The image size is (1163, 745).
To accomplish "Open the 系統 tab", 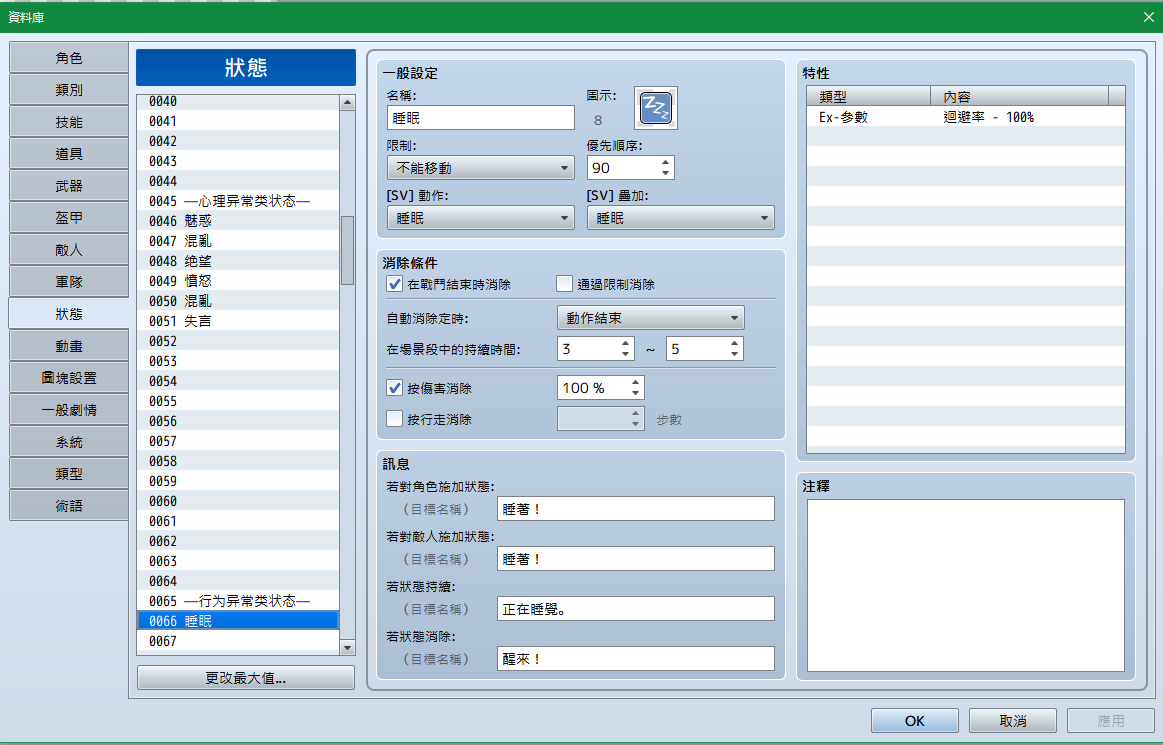I will pos(69,442).
